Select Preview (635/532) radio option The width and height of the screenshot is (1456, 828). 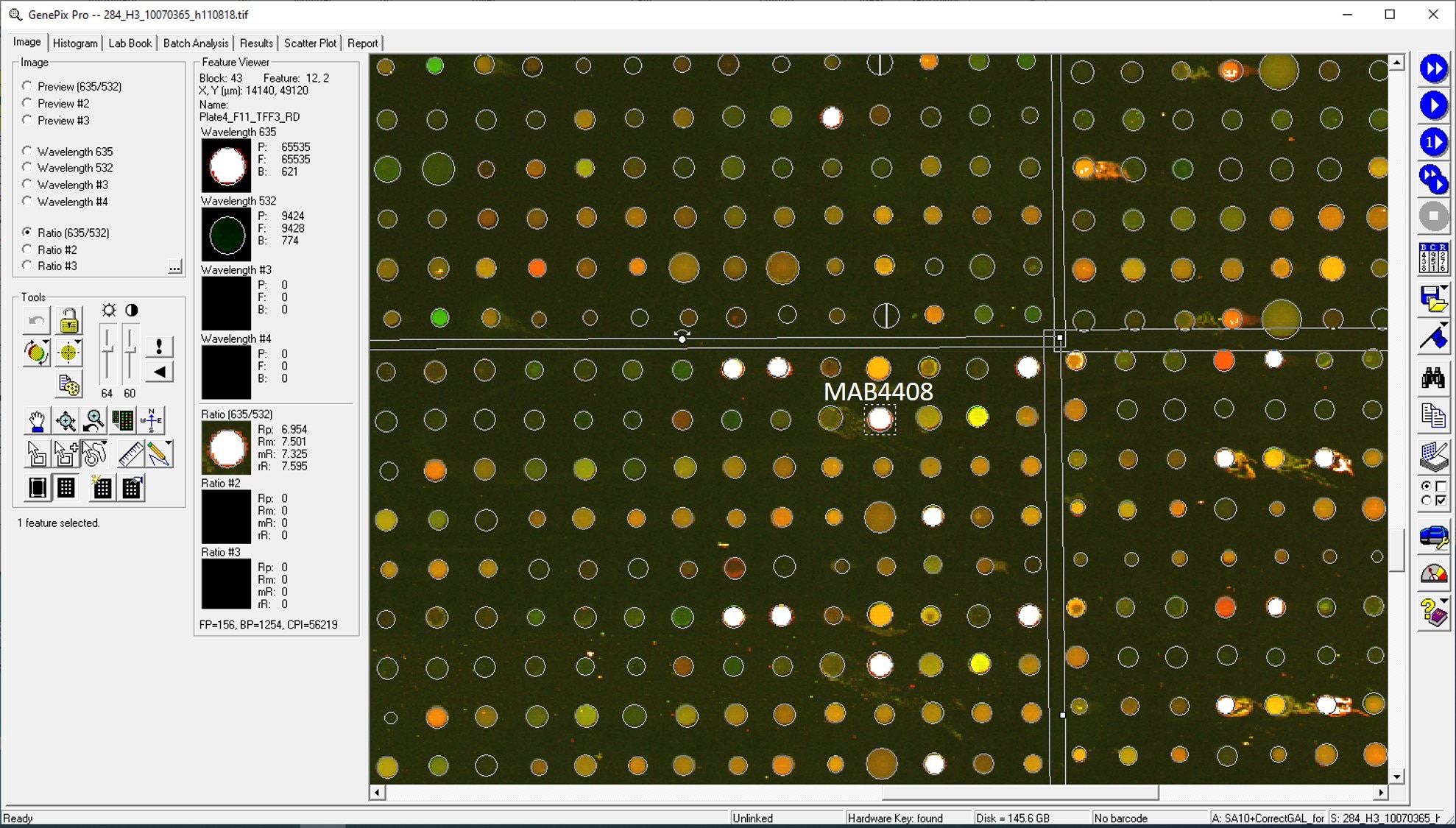pyautogui.click(x=28, y=86)
